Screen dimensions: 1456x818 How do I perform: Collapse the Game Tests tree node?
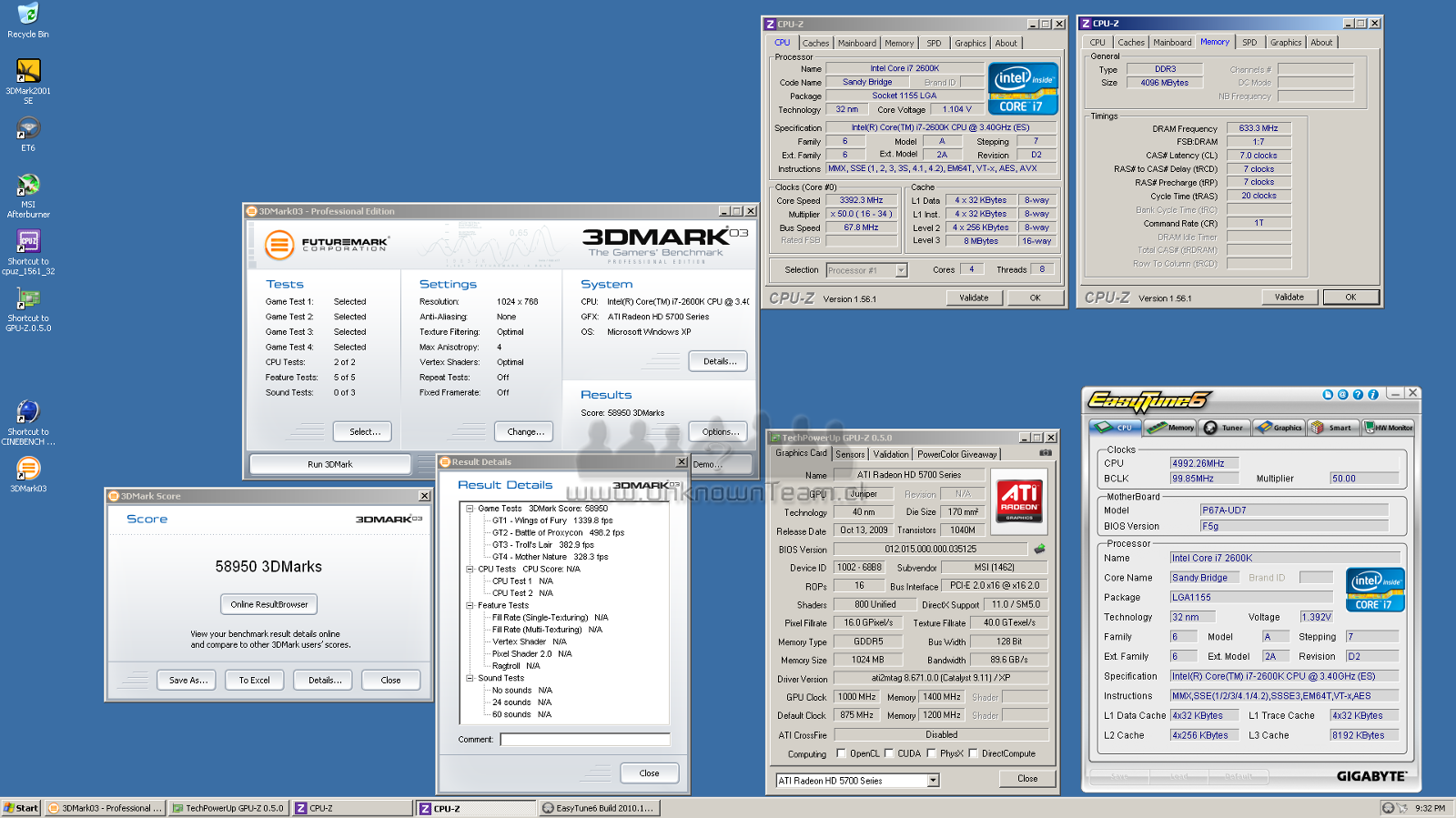pyautogui.click(x=470, y=509)
